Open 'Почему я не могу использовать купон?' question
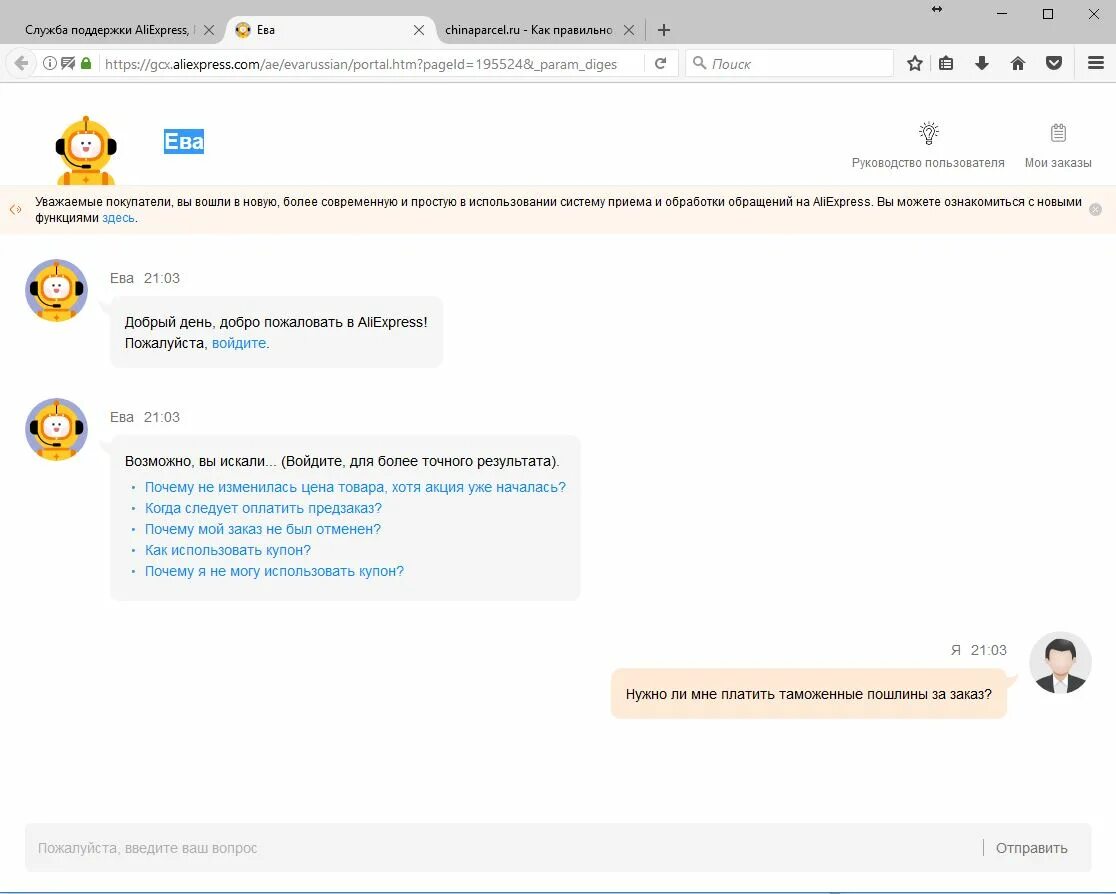 point(274,572)
